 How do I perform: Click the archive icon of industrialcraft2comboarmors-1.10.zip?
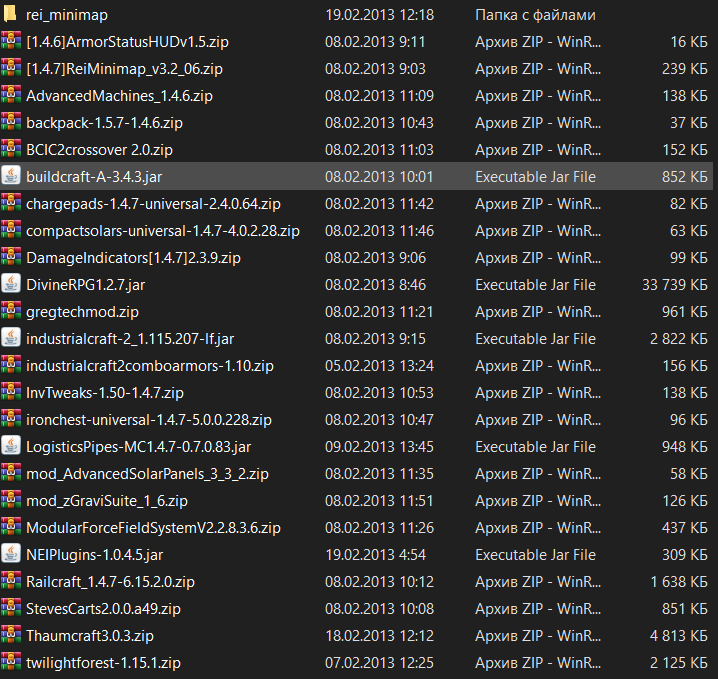11,365
